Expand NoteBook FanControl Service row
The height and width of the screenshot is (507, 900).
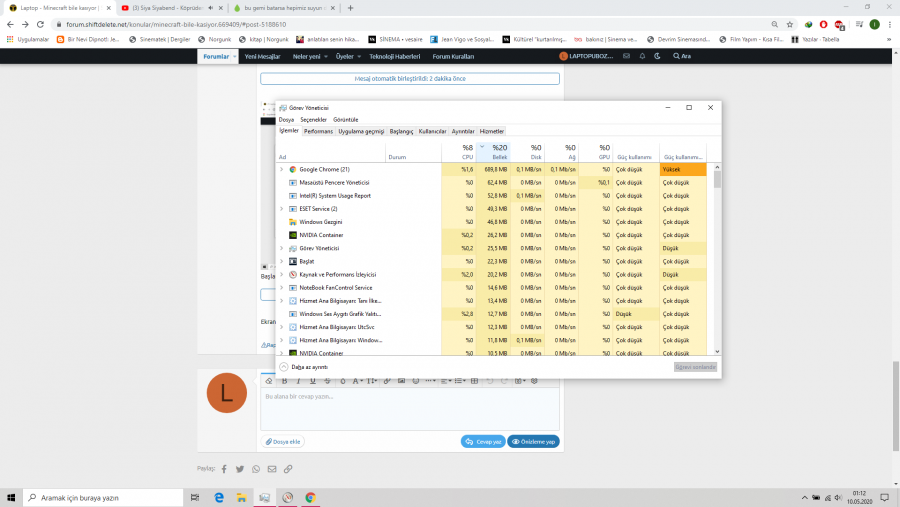pyautogui.click(x=282, y=288)
